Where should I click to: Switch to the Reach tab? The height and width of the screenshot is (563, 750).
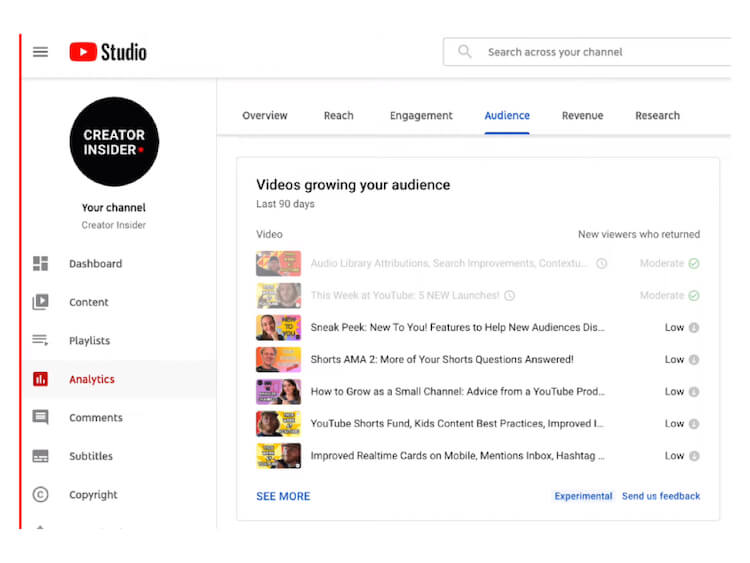pyautogui.click(x=338, y=115)
